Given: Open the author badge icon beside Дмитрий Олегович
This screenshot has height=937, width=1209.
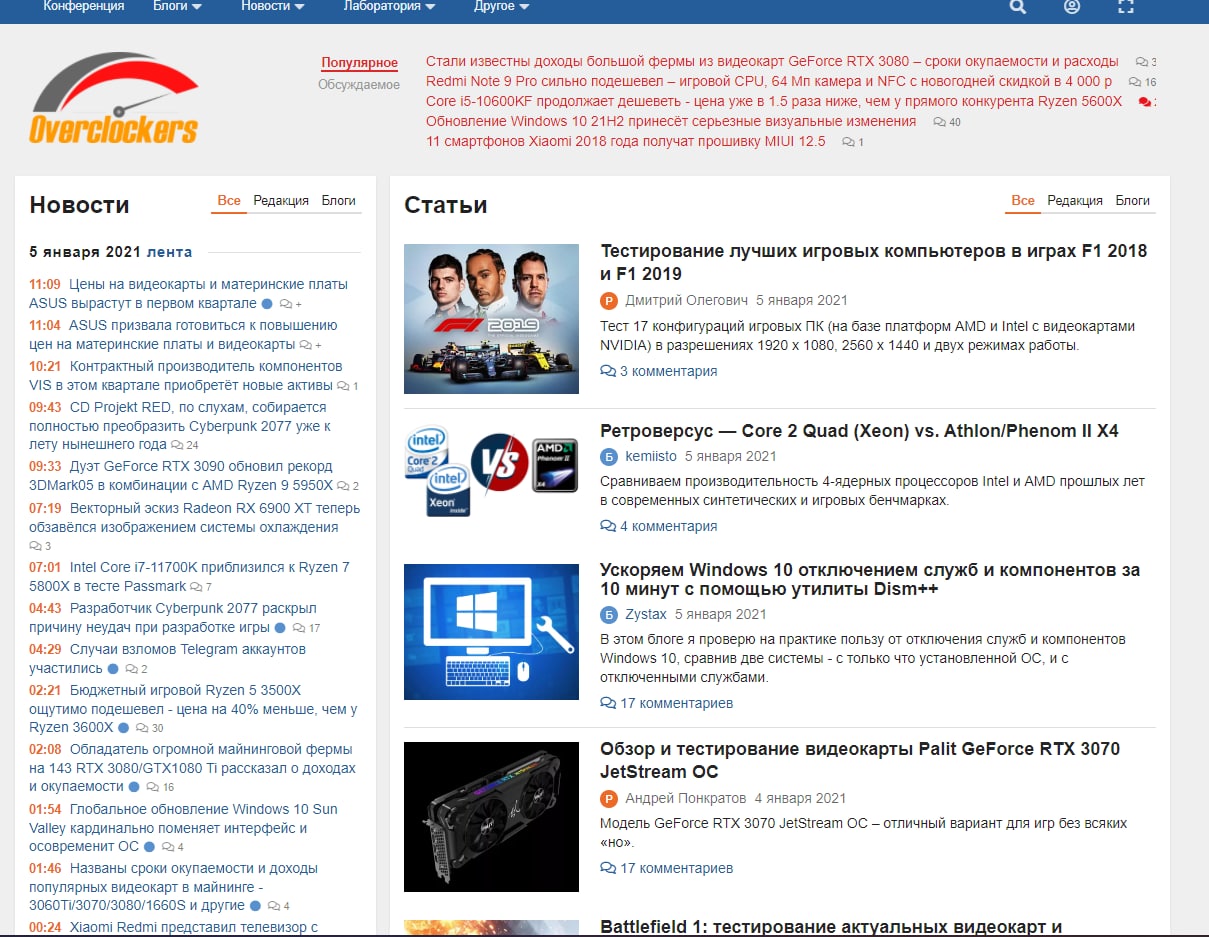Looking at the screenshot, I should point(609,300).
